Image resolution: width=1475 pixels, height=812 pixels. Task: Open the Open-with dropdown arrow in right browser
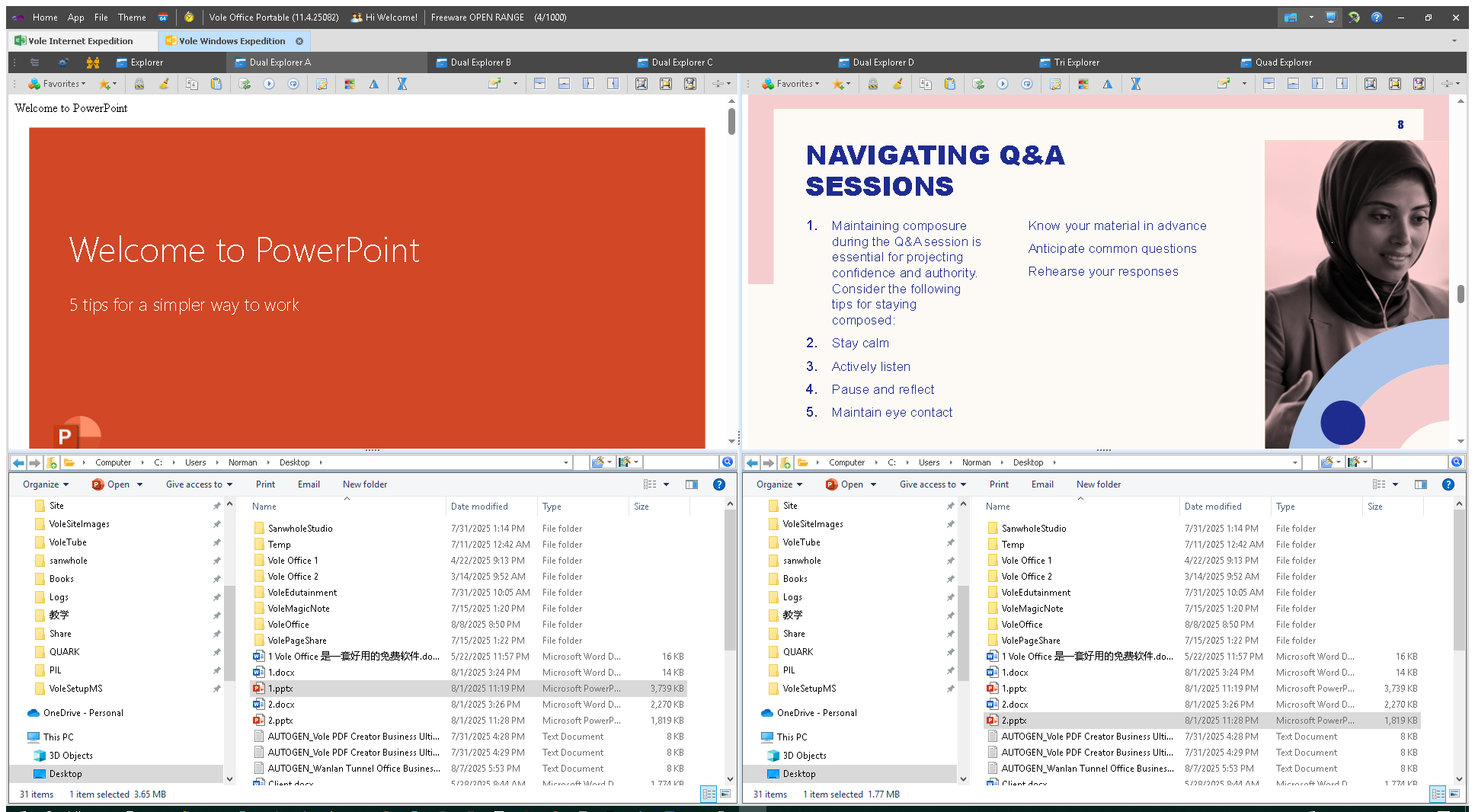(x=873, y=484)
